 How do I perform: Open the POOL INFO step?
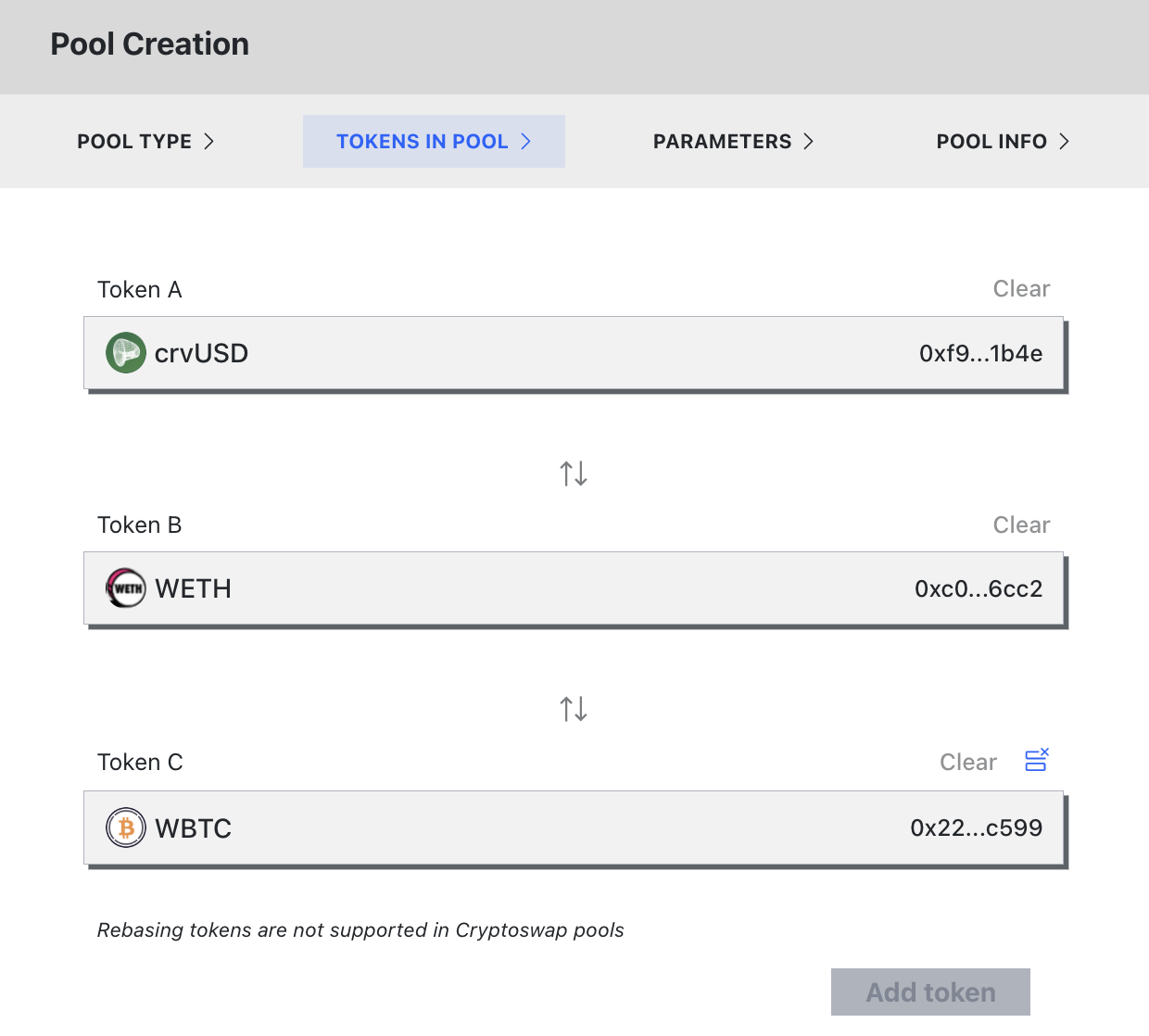[x=991, y=141]
